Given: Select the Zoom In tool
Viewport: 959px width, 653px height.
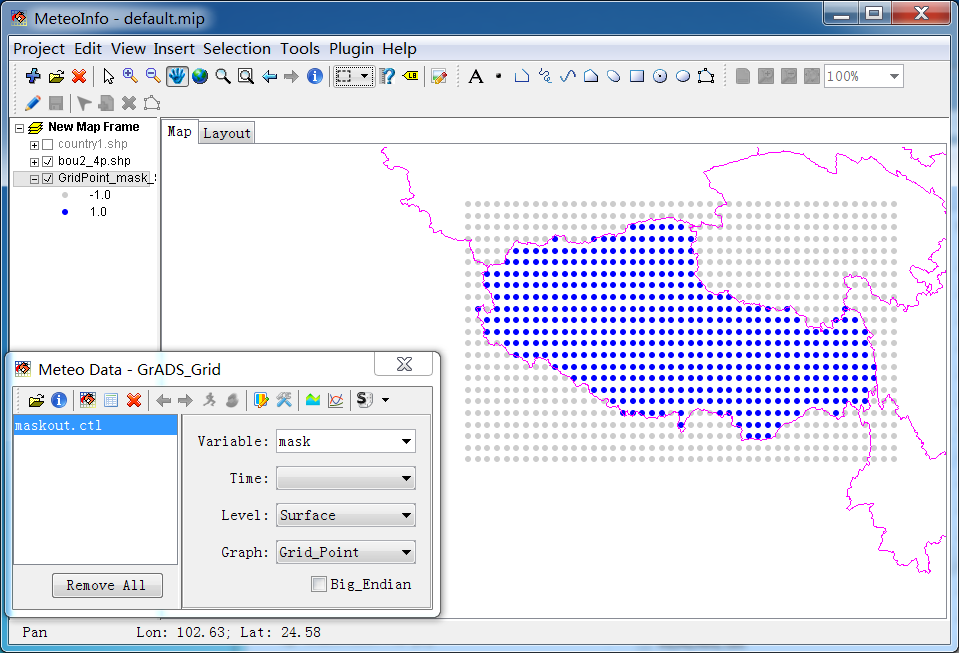Looking at the screenshot, I should click(x=130, y=75).
